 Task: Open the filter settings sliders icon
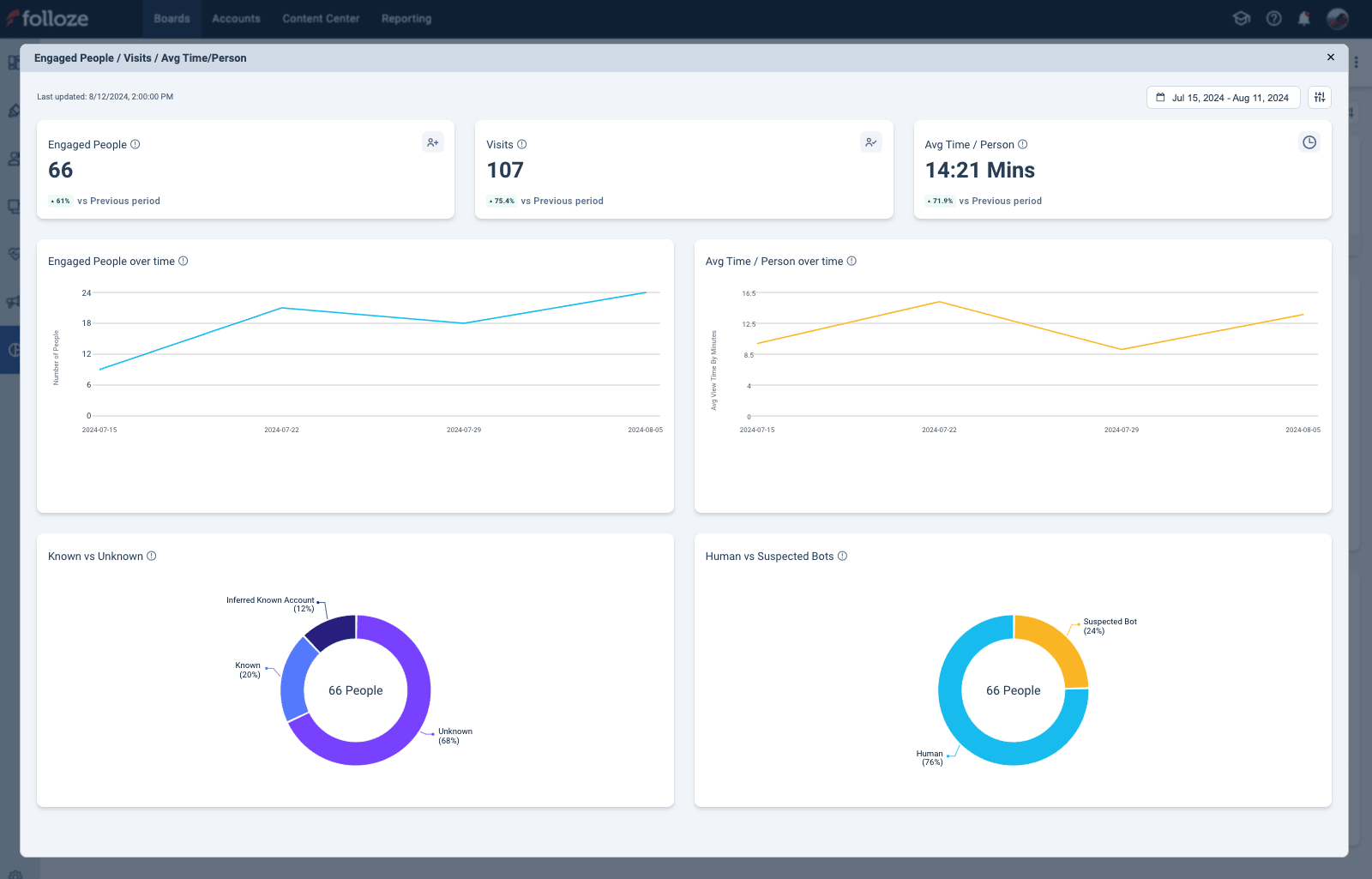click(x=1320, y=98)
